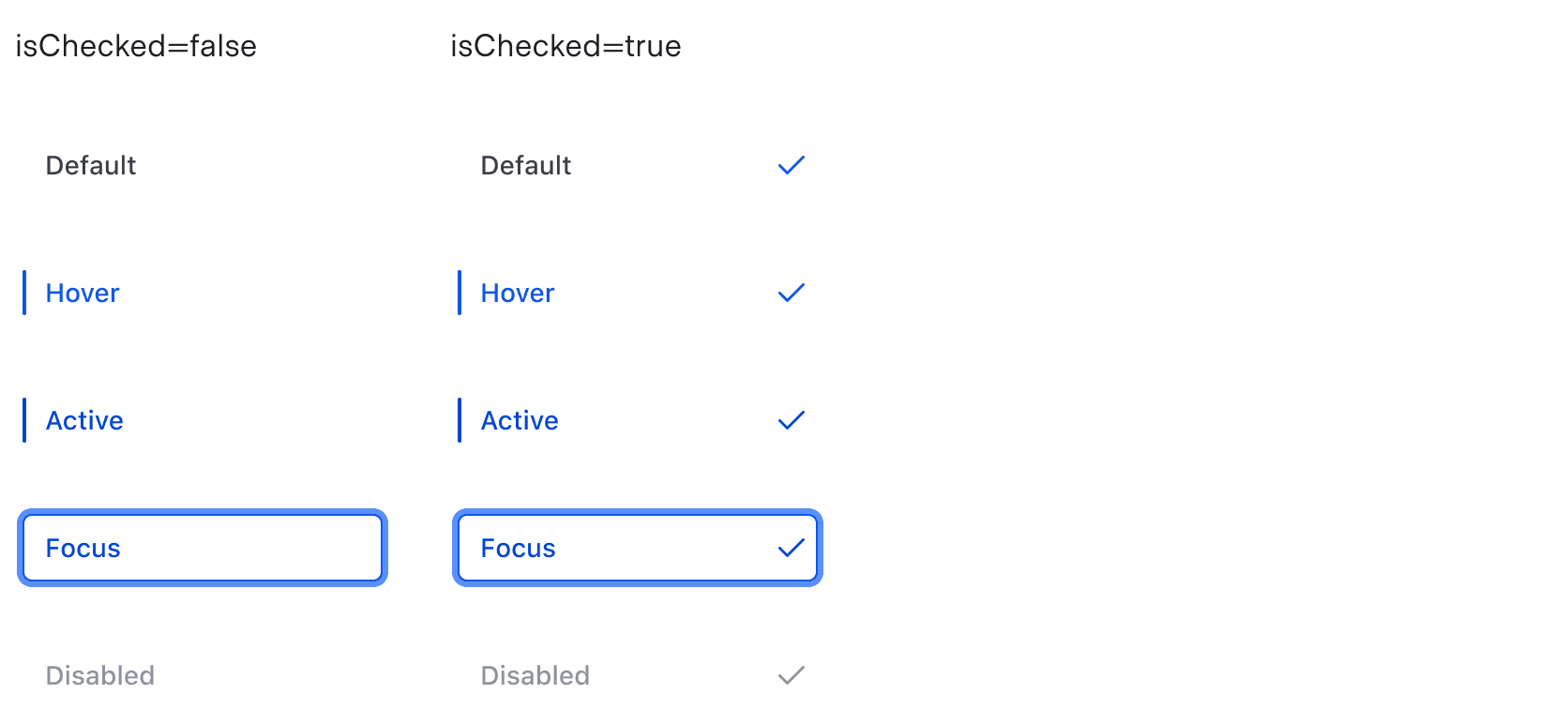Click the checkmark next to checked Hover item

[791, 293]
